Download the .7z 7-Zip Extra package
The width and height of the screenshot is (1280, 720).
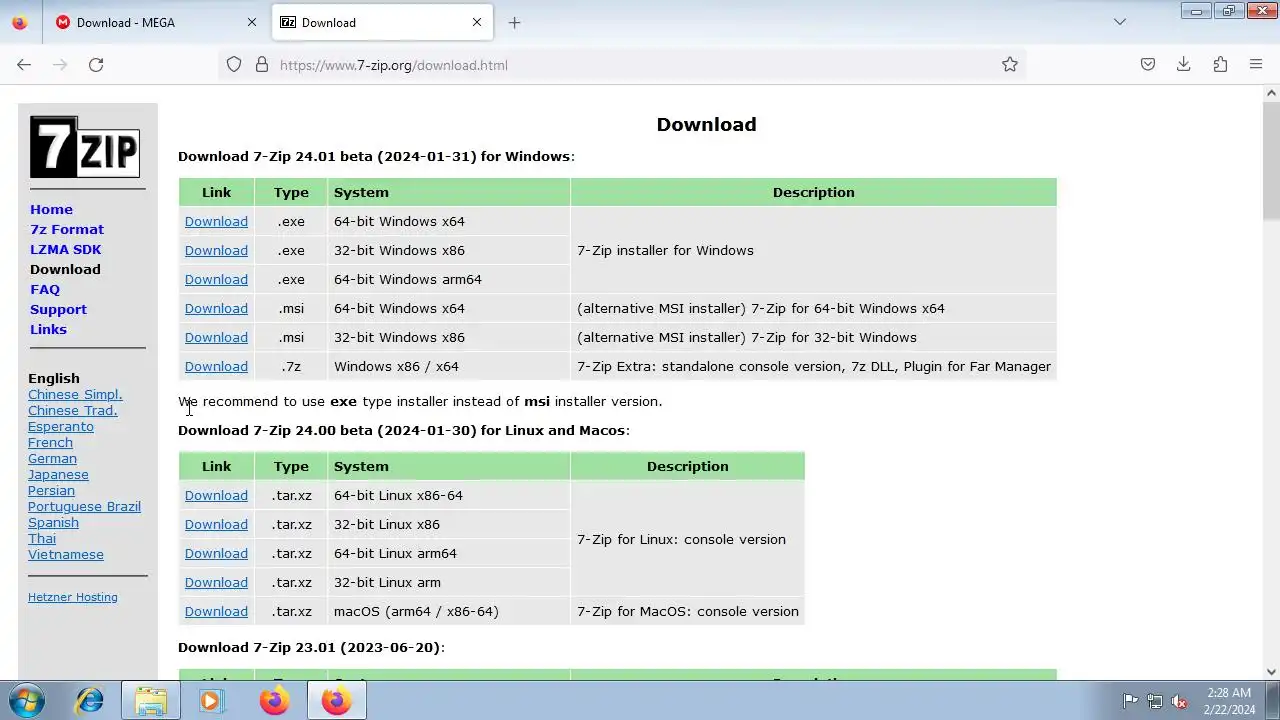point(216,366)
